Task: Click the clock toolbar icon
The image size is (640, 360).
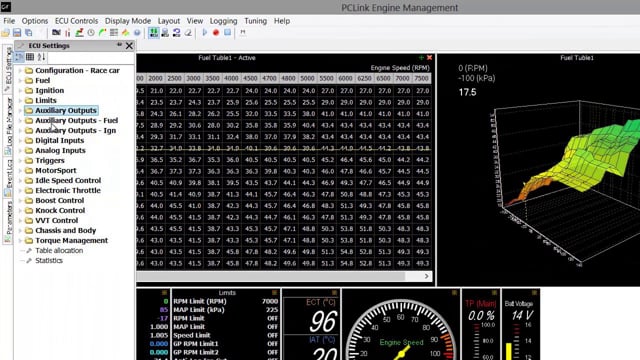Action: click(x=91, y=33)
